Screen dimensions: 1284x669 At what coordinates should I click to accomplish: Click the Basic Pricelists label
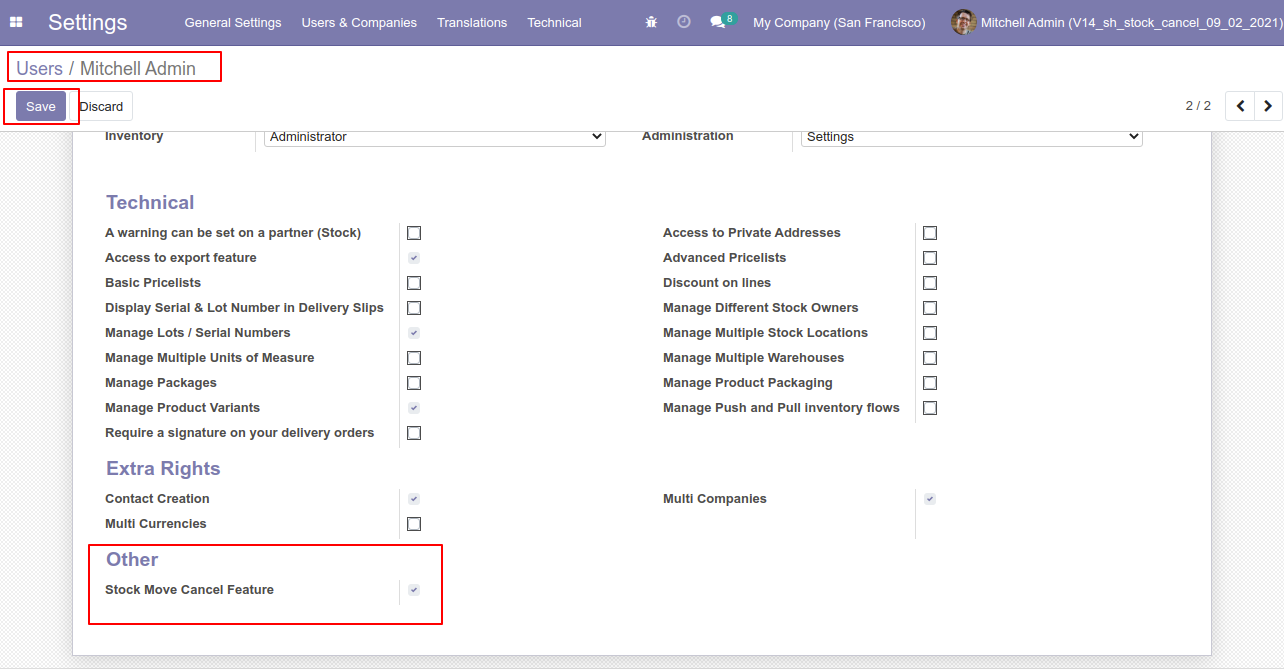click(x=153, y=283)
